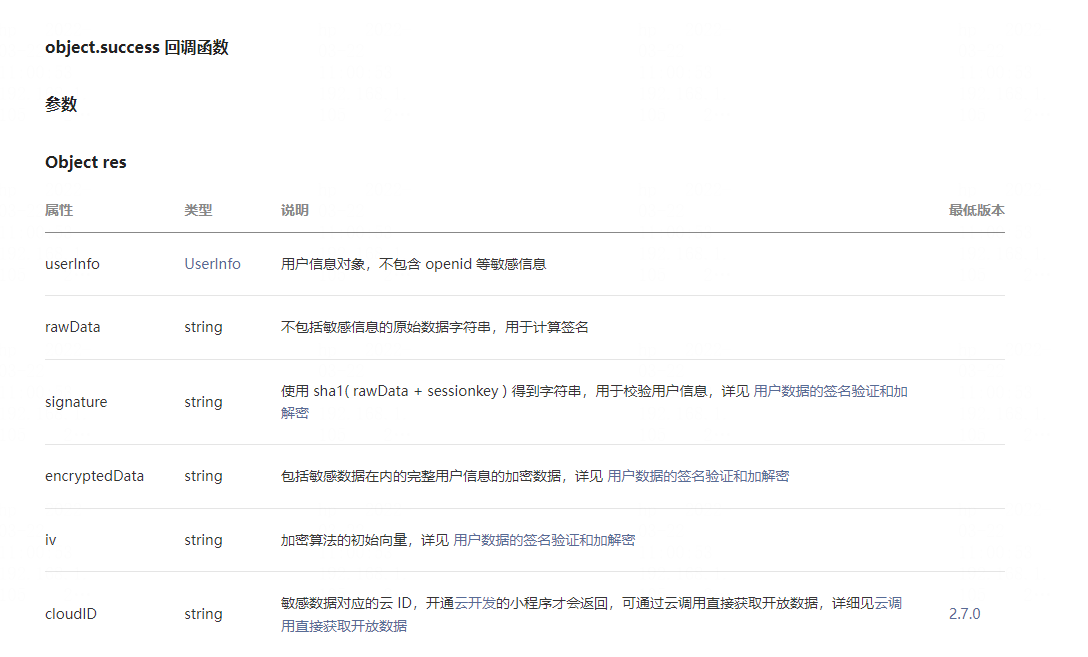The height and width of the screenshot is (657, 1088).
Task: Select the cloudID attribute name
Action: point(70,613)
